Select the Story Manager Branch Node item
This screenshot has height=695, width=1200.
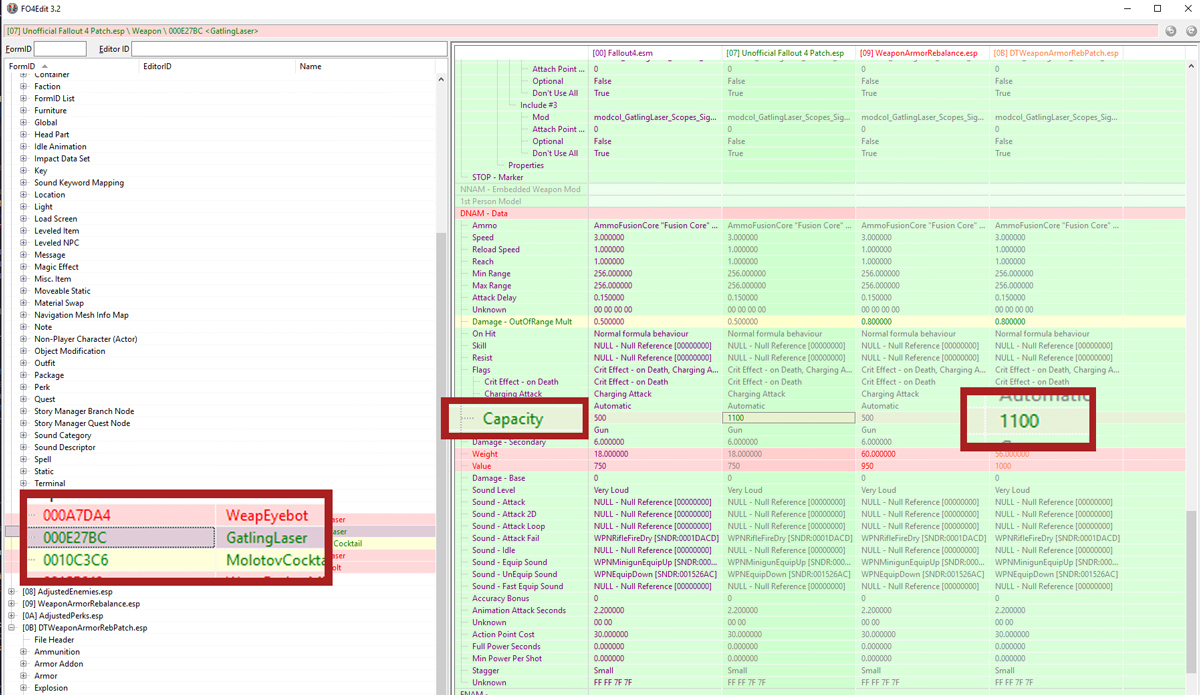84,411
